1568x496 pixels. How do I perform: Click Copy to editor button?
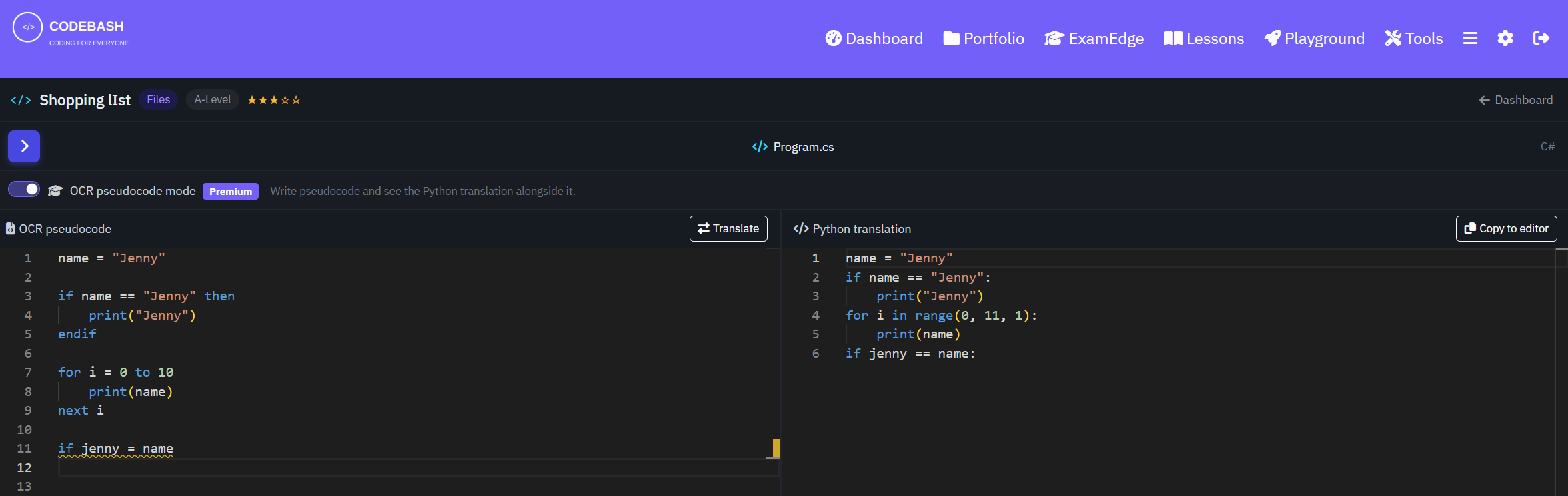(1506, 228)
